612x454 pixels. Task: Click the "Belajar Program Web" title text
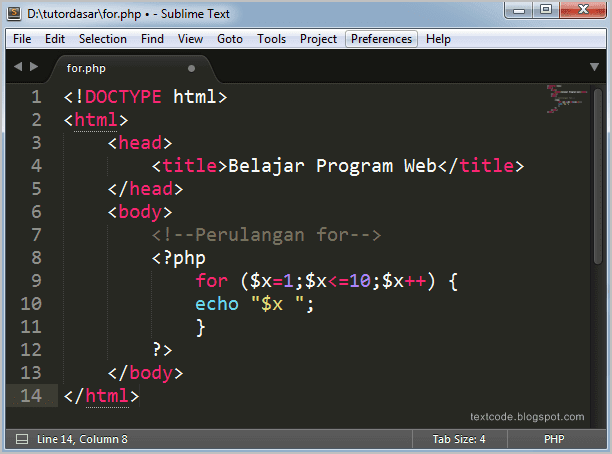[x=332, y=166]
